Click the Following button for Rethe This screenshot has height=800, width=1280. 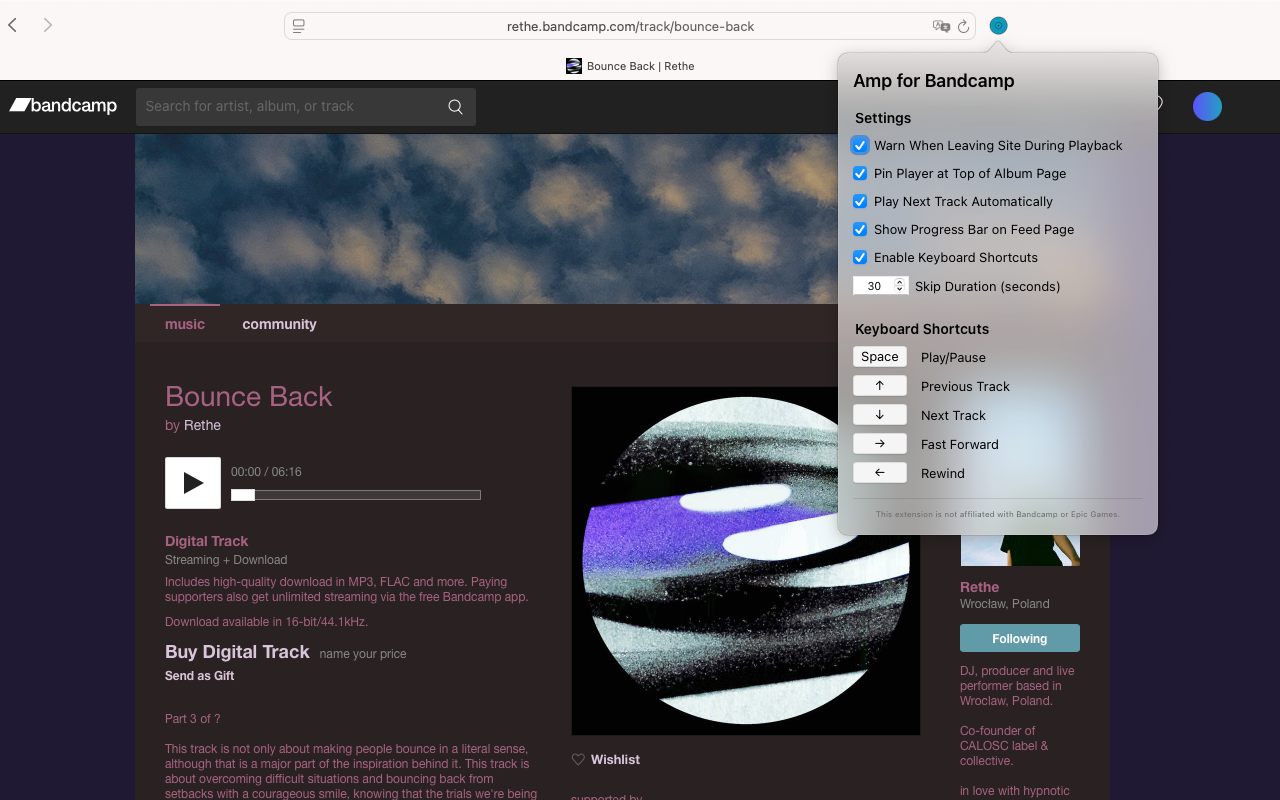pos(1019,637)
